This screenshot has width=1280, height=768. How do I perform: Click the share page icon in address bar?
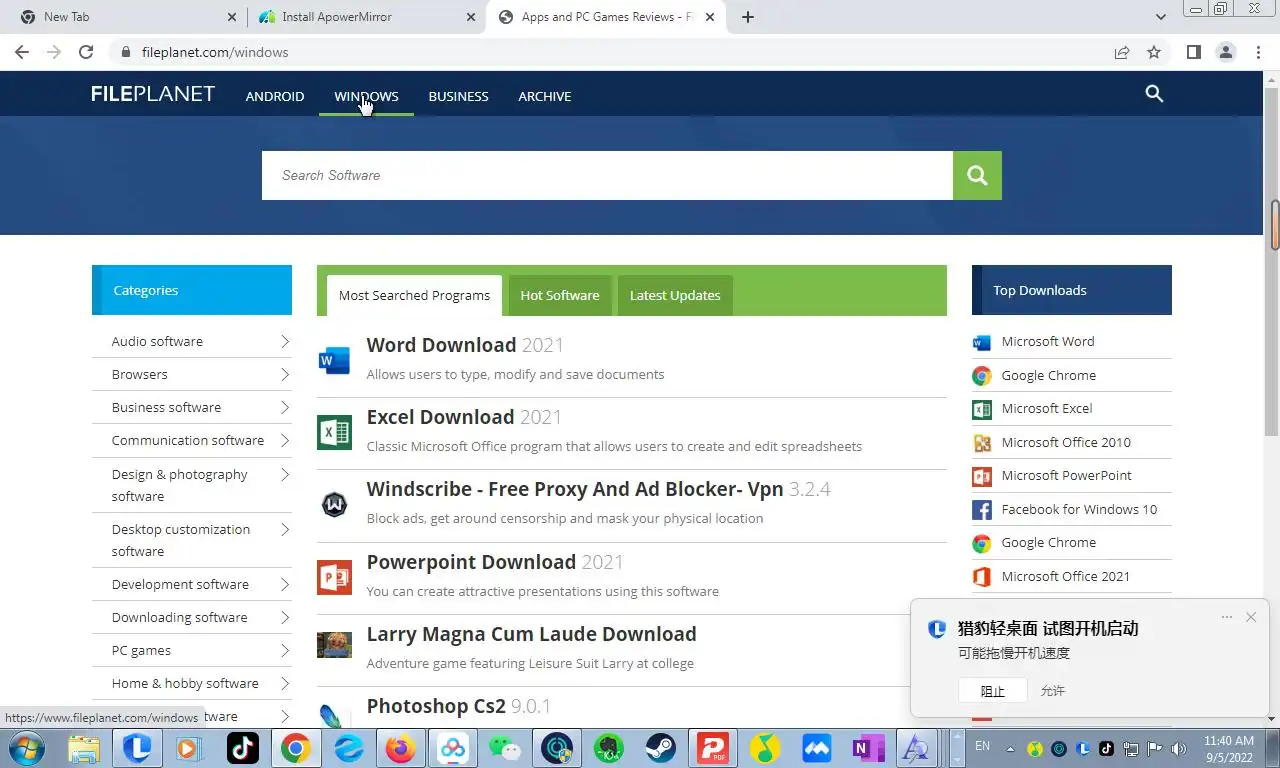[1122, 52]
